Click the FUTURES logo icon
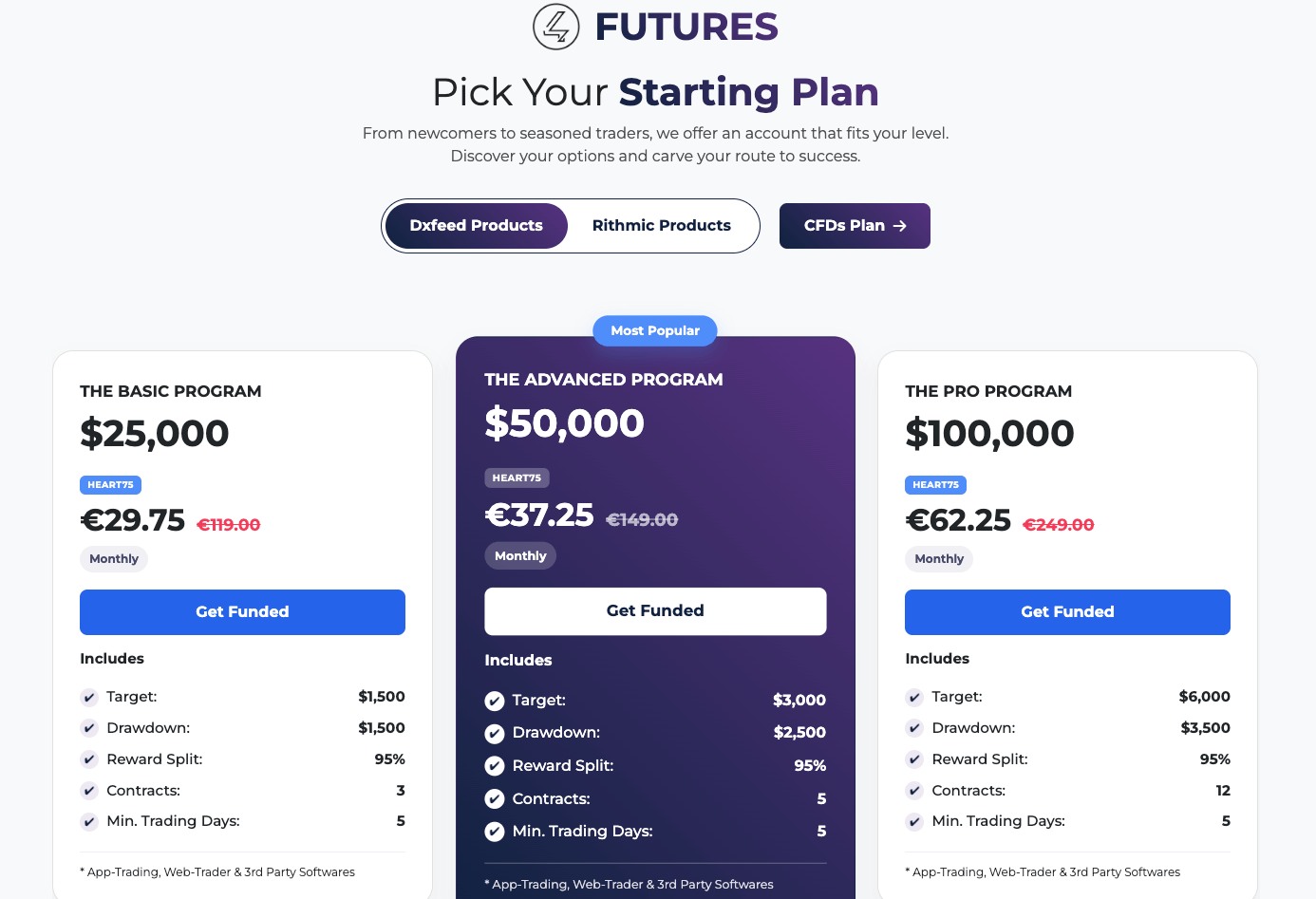 pyautogui.click(x=556, y=27)
